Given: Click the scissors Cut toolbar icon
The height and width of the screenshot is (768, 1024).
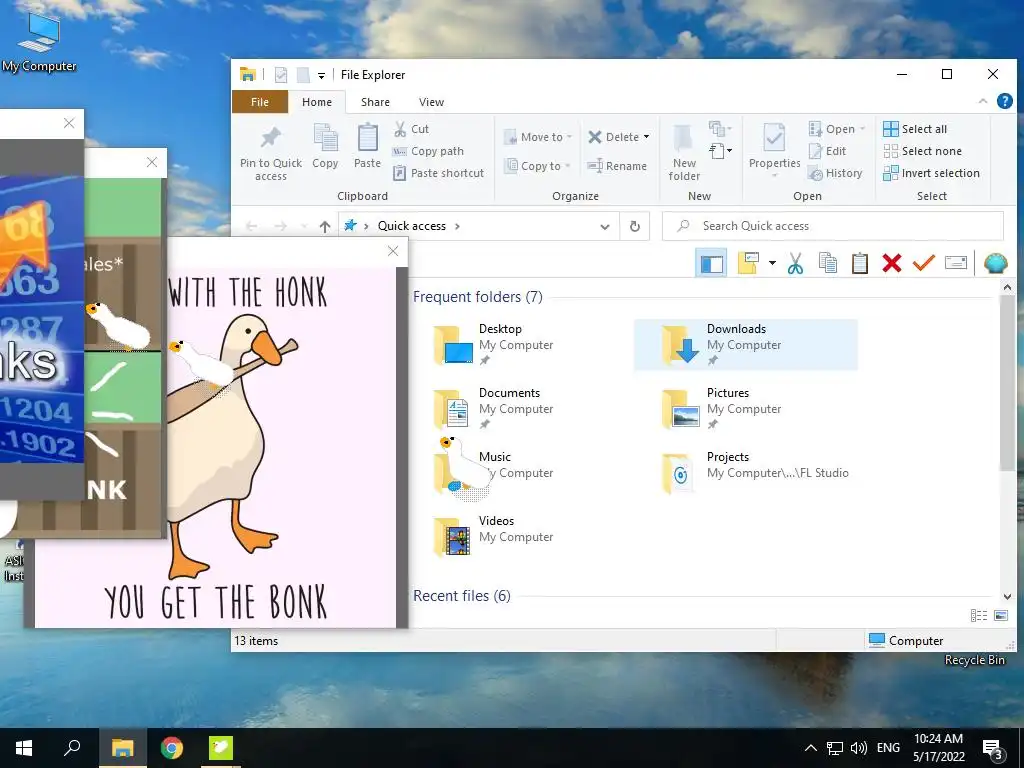Looking at the screenshot, I should 795,263.
